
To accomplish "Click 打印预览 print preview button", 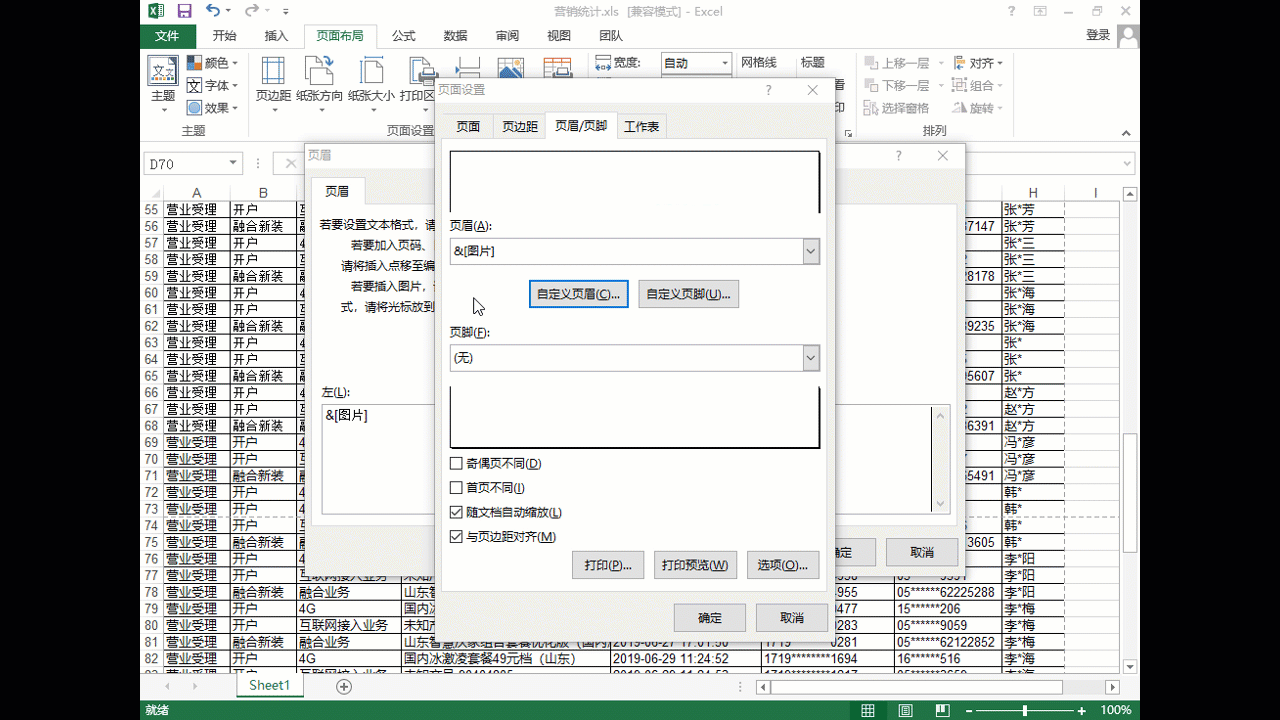I will tap(696, 565).
